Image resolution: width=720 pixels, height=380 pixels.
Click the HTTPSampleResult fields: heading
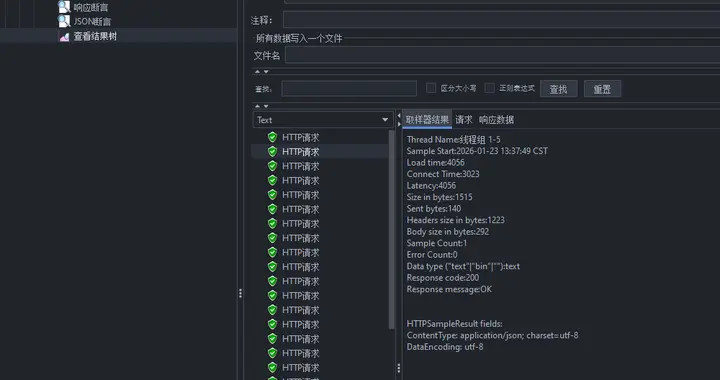454,324
